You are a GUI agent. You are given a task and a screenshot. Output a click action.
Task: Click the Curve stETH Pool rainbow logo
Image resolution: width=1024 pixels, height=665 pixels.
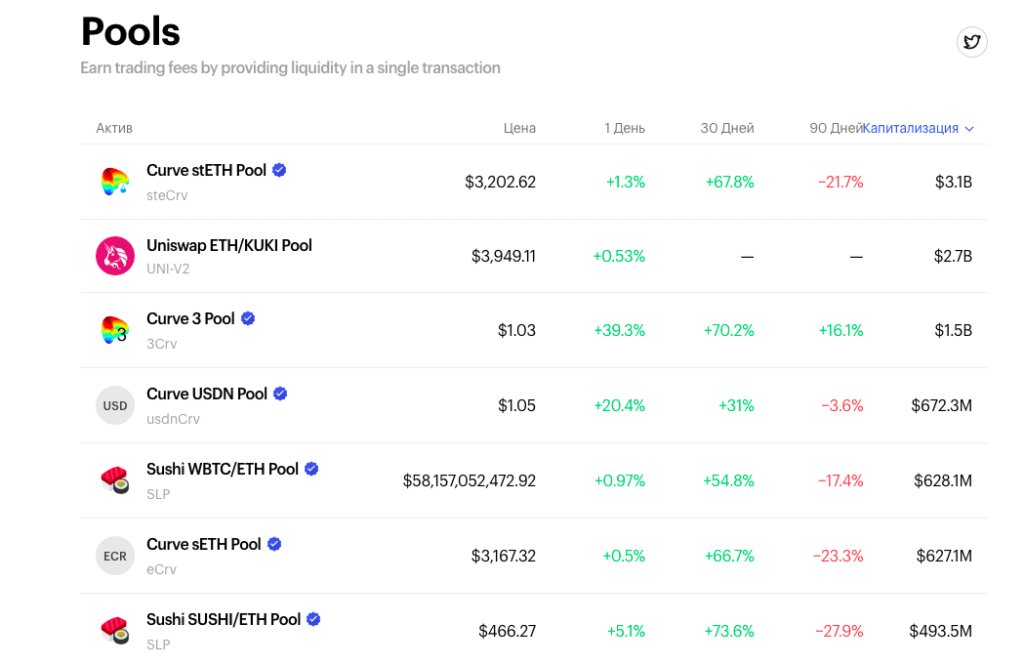115,182
